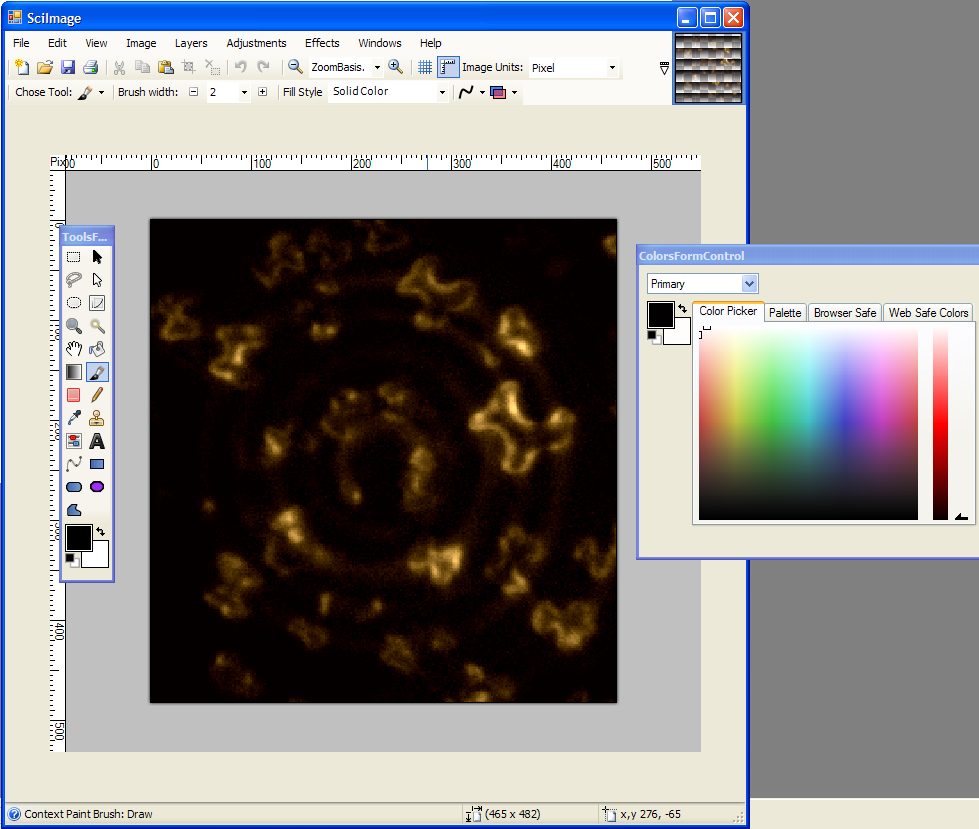Select the Text tool

tap(97, 441)
